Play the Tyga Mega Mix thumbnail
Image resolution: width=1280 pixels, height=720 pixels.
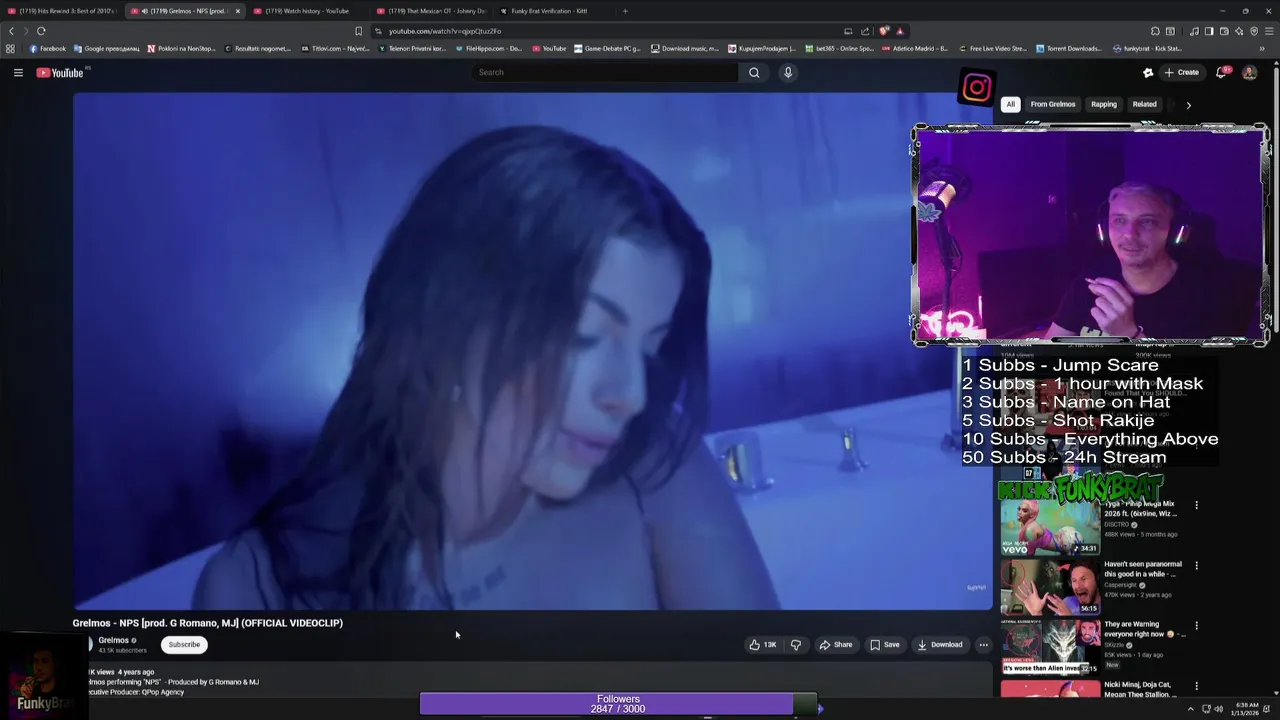[x=1049, y=528]
